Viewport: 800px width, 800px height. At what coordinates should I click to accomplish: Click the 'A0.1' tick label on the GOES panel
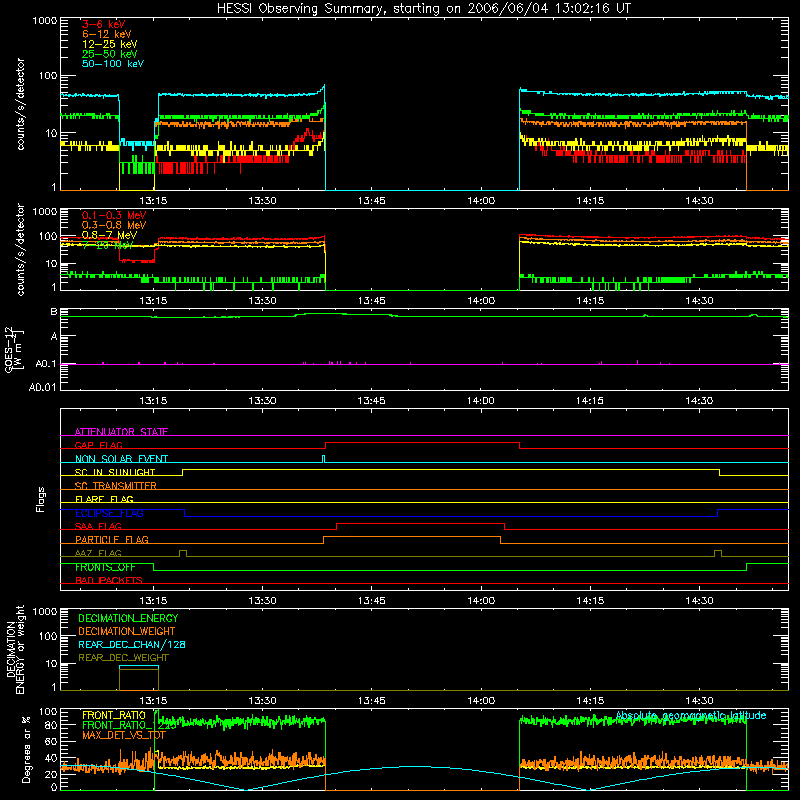[x=45, y=364]
